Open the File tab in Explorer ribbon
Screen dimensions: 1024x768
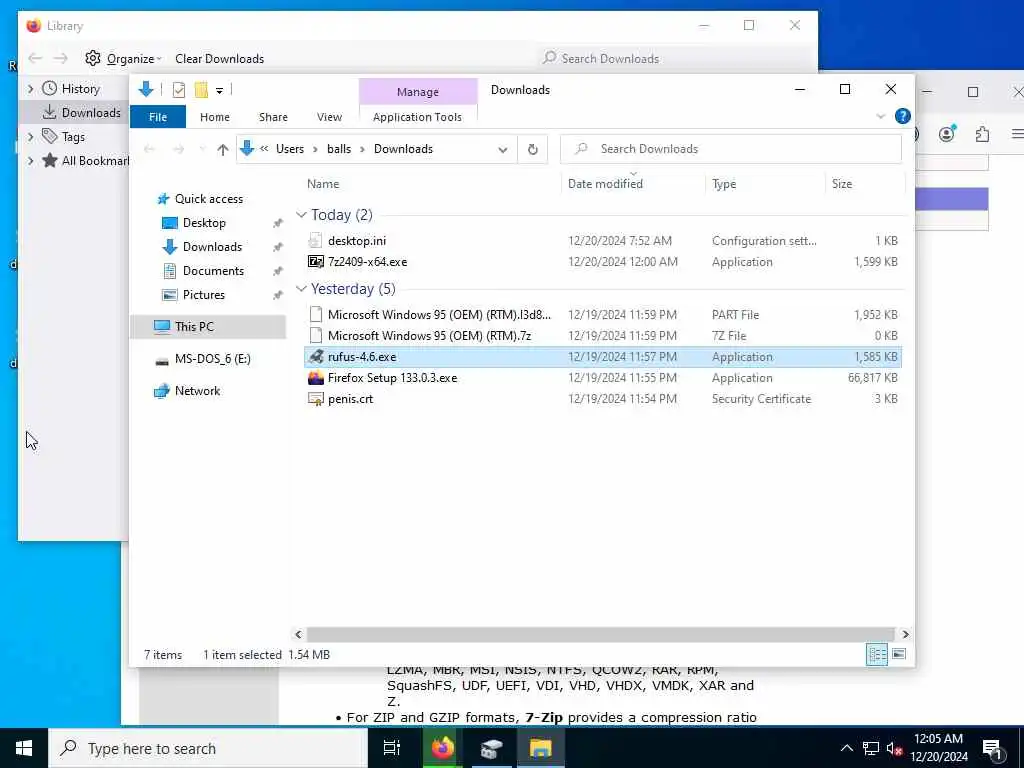[x=157, y=117]
